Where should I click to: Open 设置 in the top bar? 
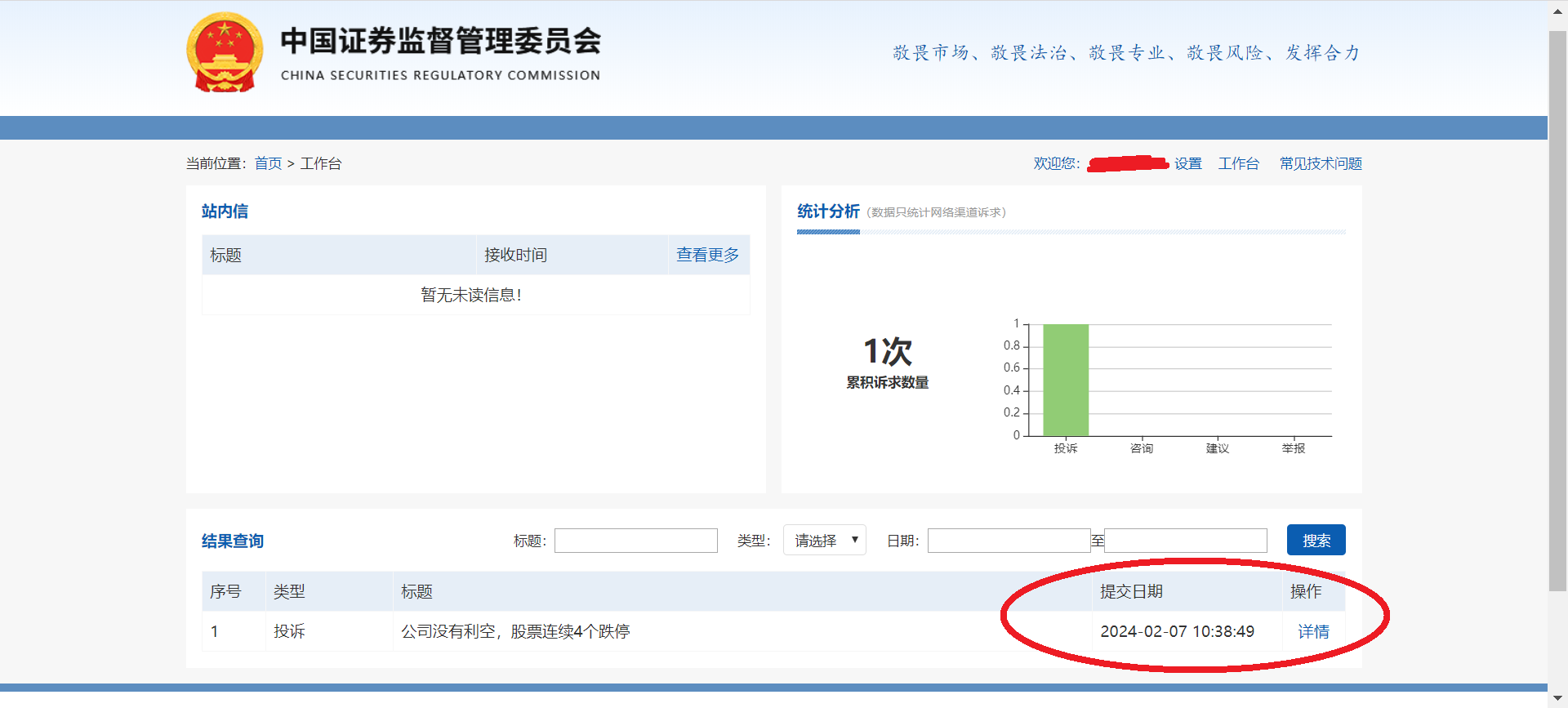click(1187, 163)
